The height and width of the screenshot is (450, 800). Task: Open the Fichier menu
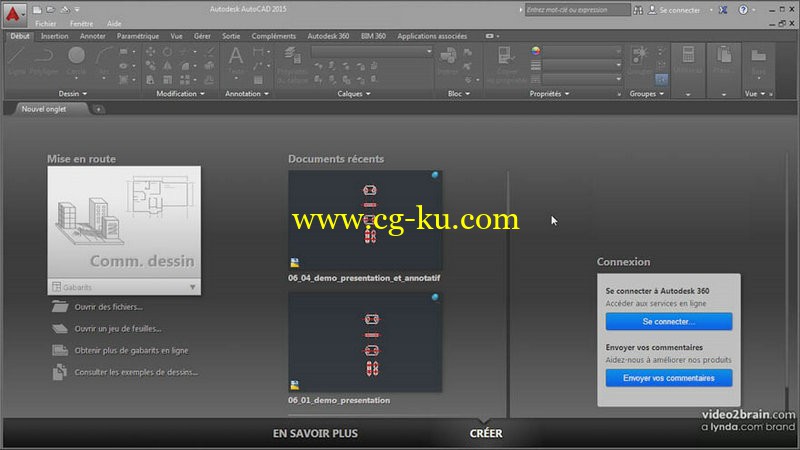point(45,23)
